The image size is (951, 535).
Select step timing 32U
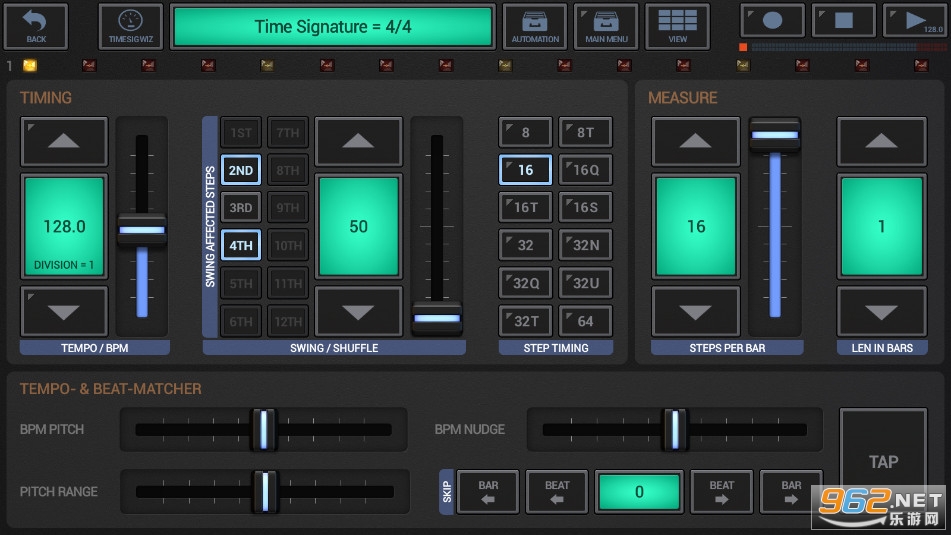pyautogui.click(x=585, y=283)
